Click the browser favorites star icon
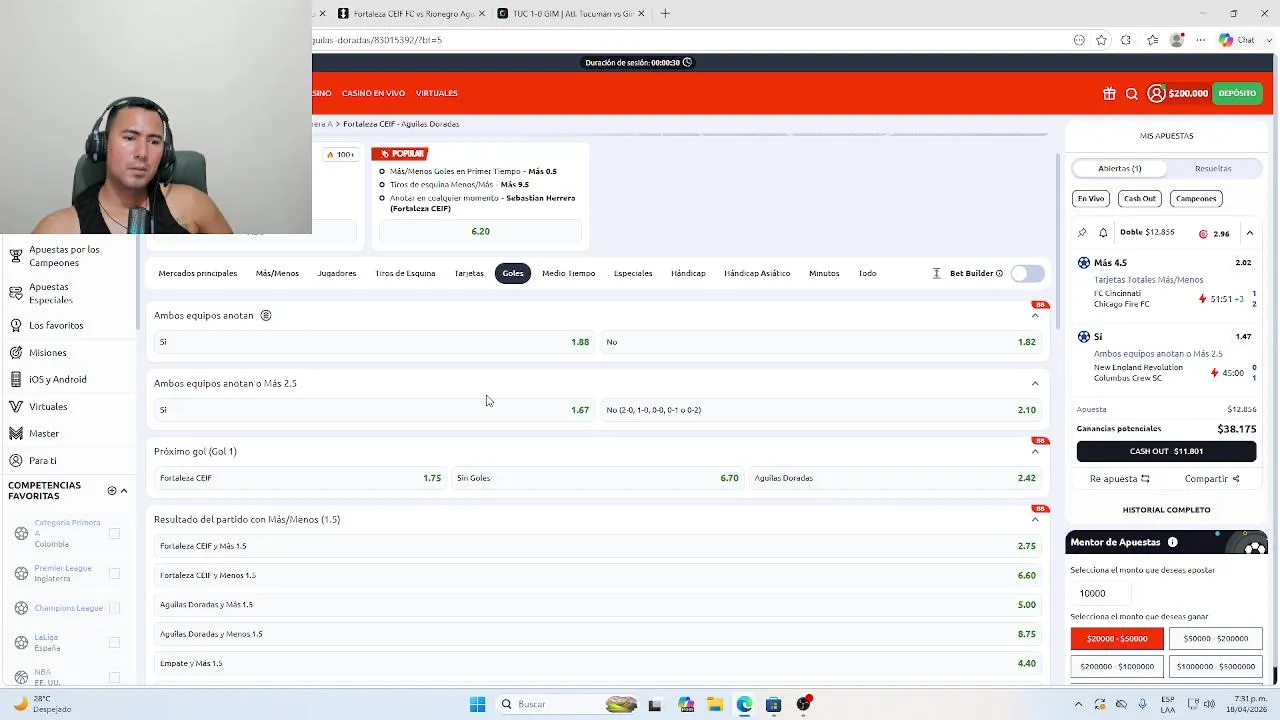The height and width of the screenshot is (720, 1280). coord(1101,40)
